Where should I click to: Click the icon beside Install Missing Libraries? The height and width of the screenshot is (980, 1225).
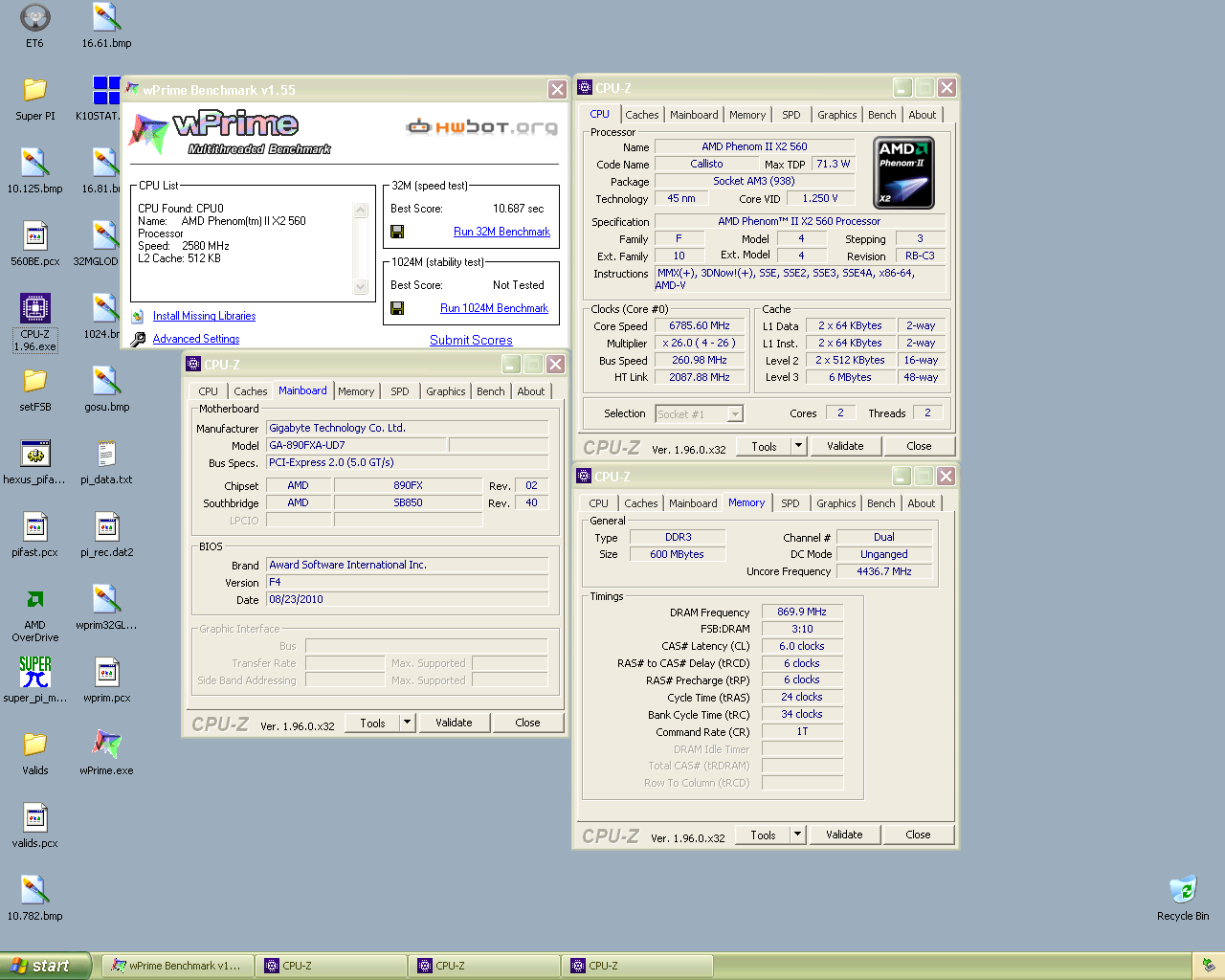click(138, 316)
